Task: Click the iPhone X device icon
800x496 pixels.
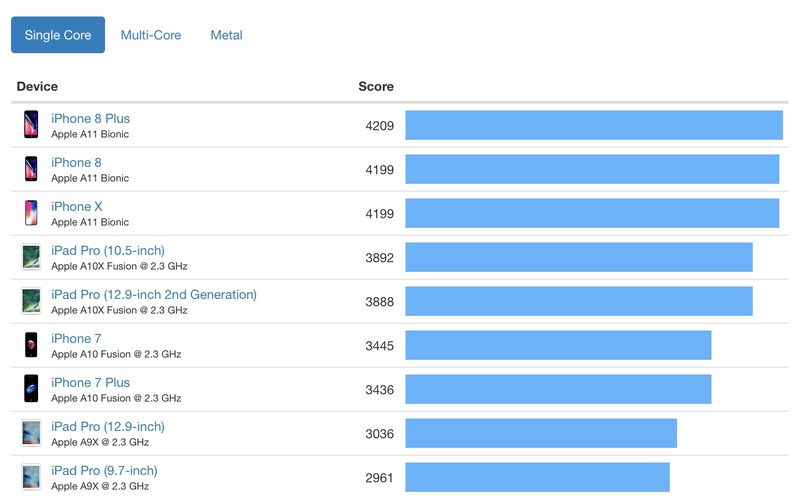Action: pos(31,213)
